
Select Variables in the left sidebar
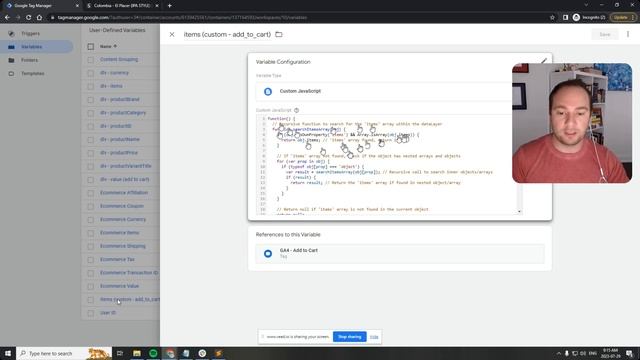click(32, 47)
